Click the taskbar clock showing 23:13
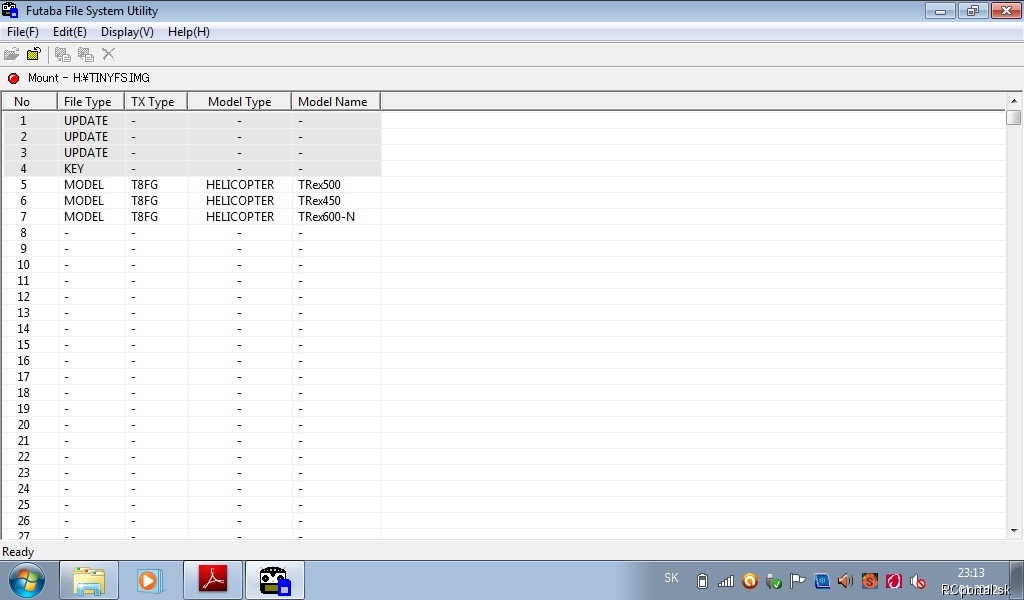This screenshot has width=1024, height=600. (x=971, y=573)
